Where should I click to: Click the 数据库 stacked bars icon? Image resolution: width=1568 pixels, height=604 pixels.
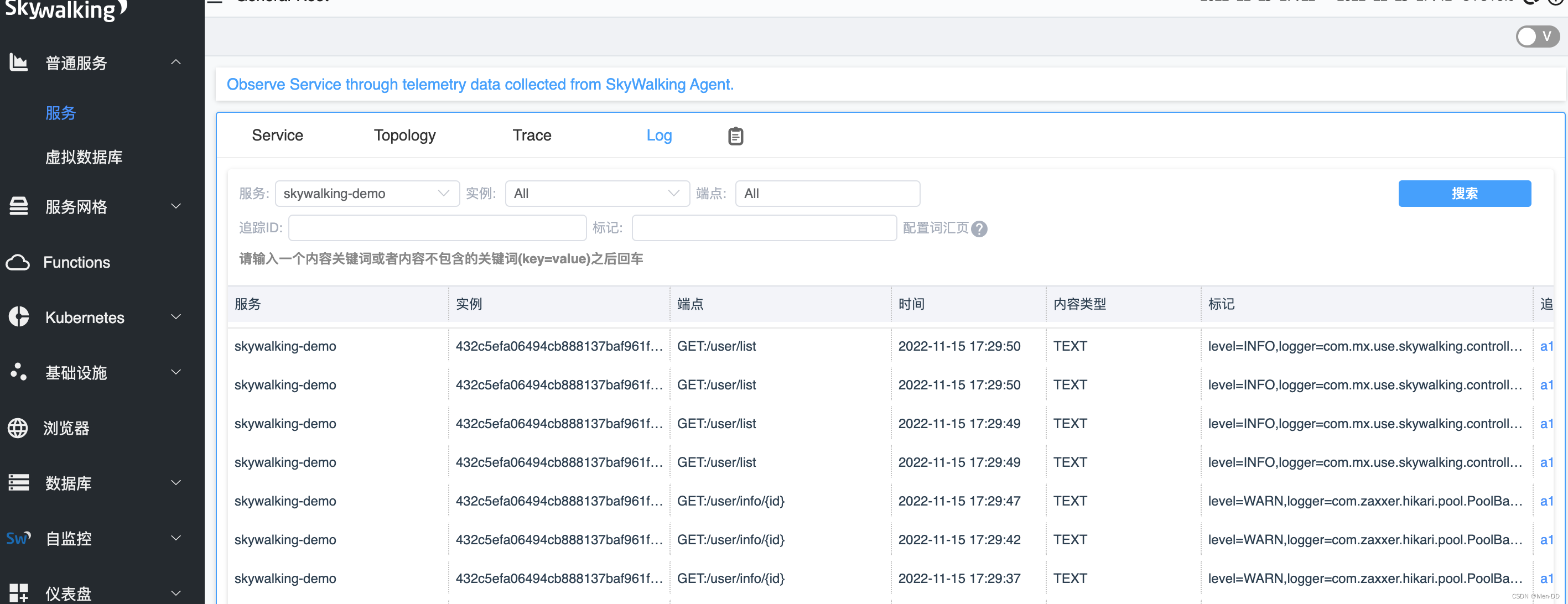pyautogui.click(x=18, y=482)
